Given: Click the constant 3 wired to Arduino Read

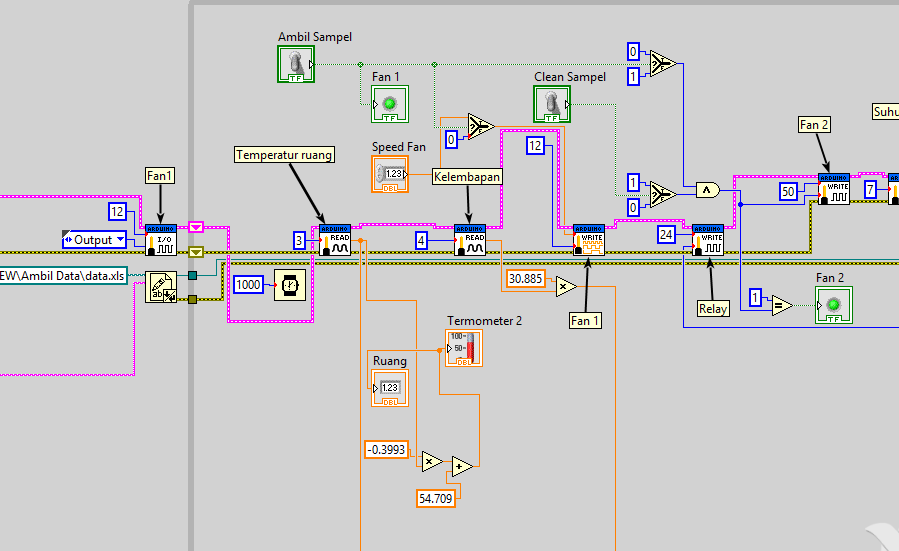Looking at the screenshot, I should (x=299, y=240).
